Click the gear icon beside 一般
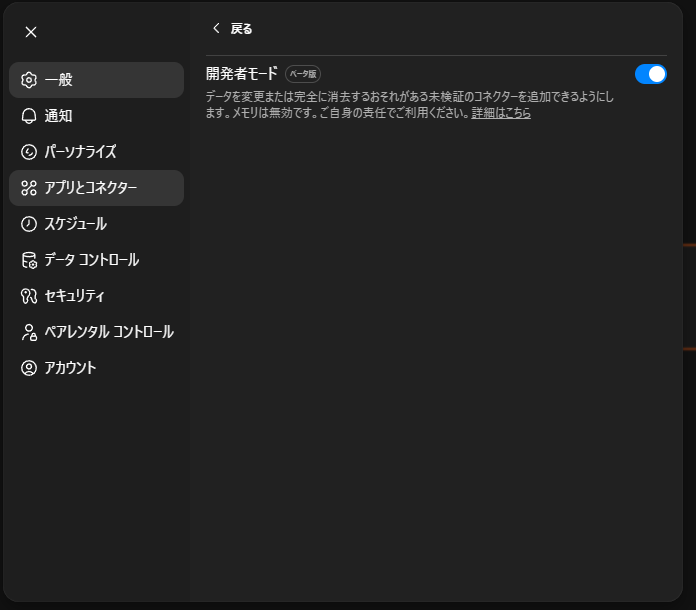 pos(29,80)
